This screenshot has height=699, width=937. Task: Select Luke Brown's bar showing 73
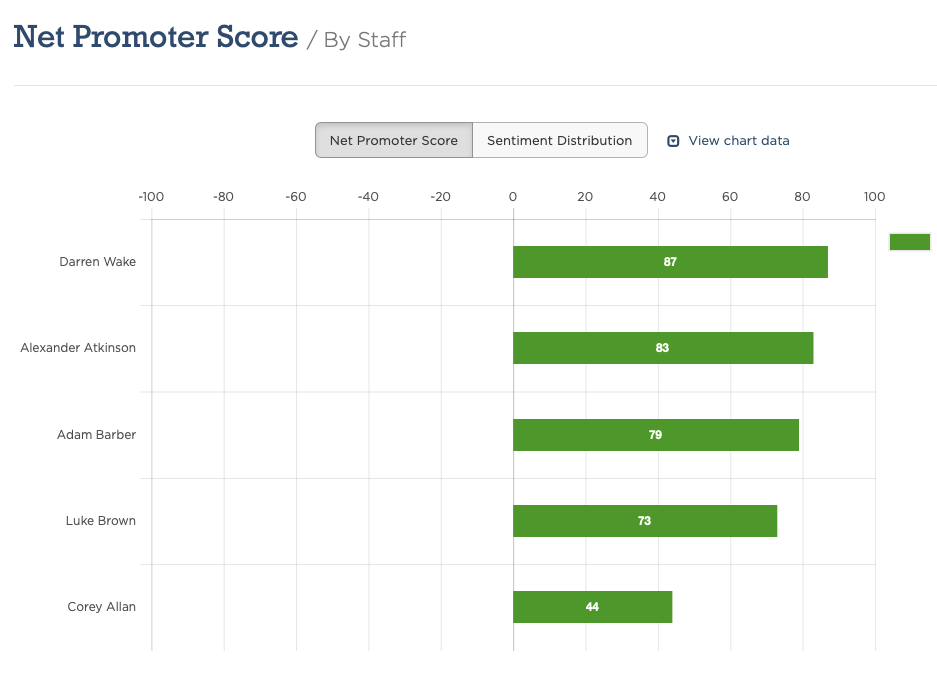click(x=644, y=520)
